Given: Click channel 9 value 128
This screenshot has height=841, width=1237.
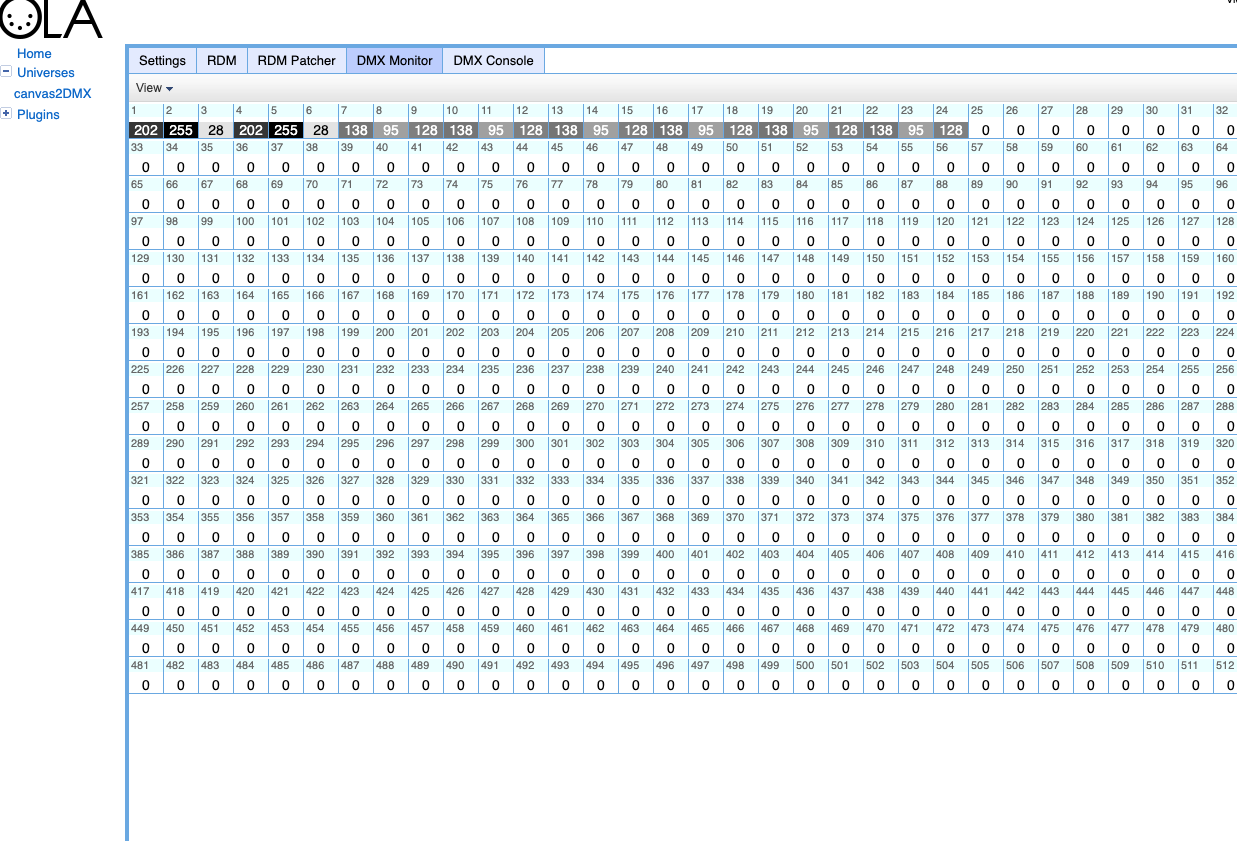Looking at the screenshot, I should coord(426,130).
